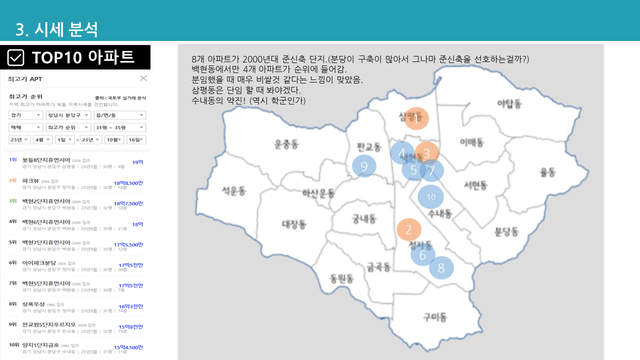Expand the 읍/면/동 dropdown
Viewport: 640px width, 360px height.
coord(120,115)
